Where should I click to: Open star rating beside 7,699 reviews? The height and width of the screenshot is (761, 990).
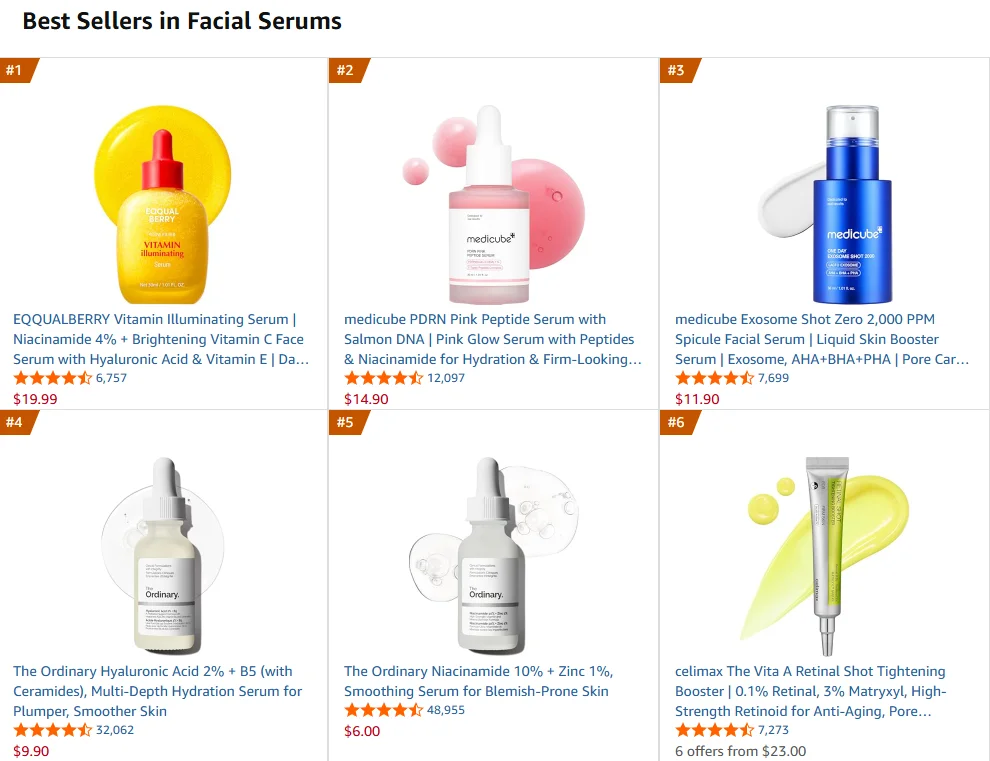714,378
